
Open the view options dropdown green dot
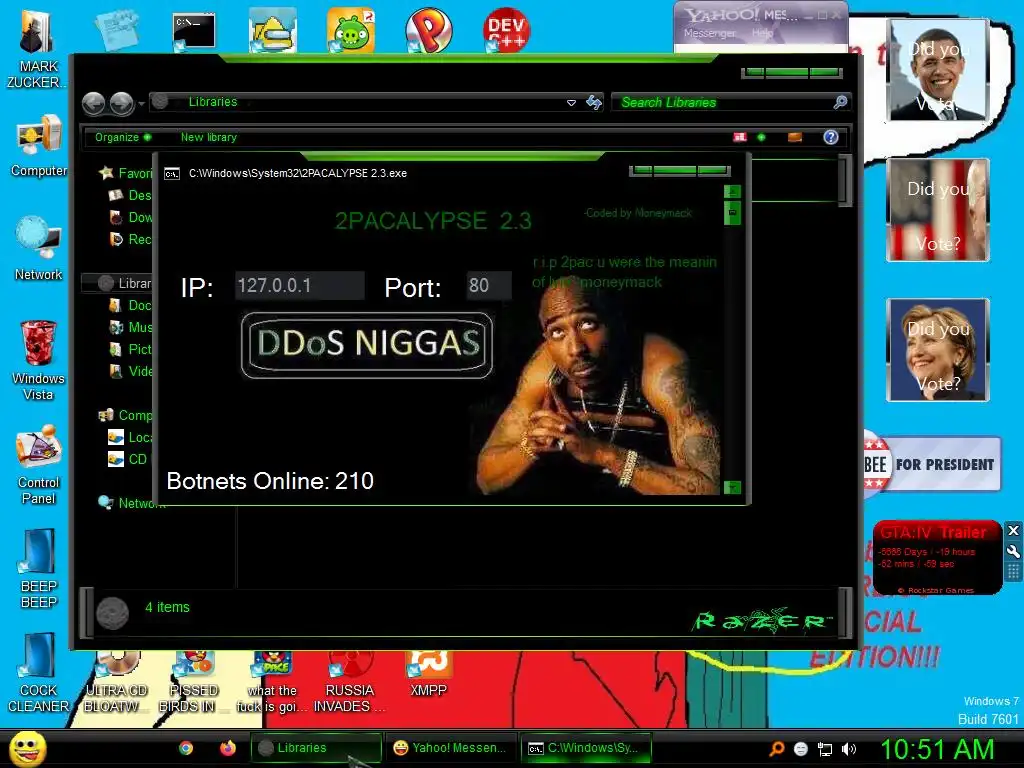point(761,137)
